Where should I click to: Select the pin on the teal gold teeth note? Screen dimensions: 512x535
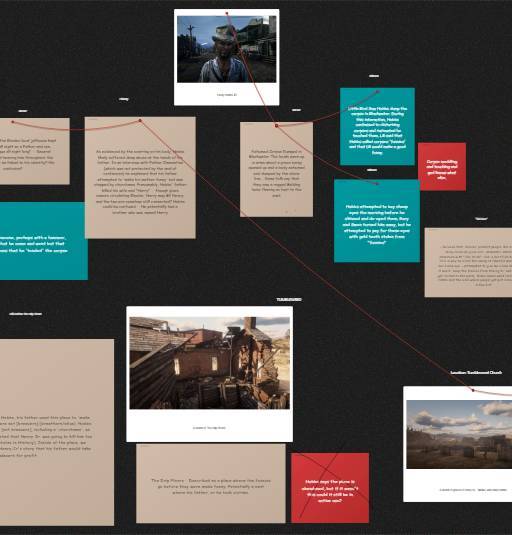(x=377, y=184)
